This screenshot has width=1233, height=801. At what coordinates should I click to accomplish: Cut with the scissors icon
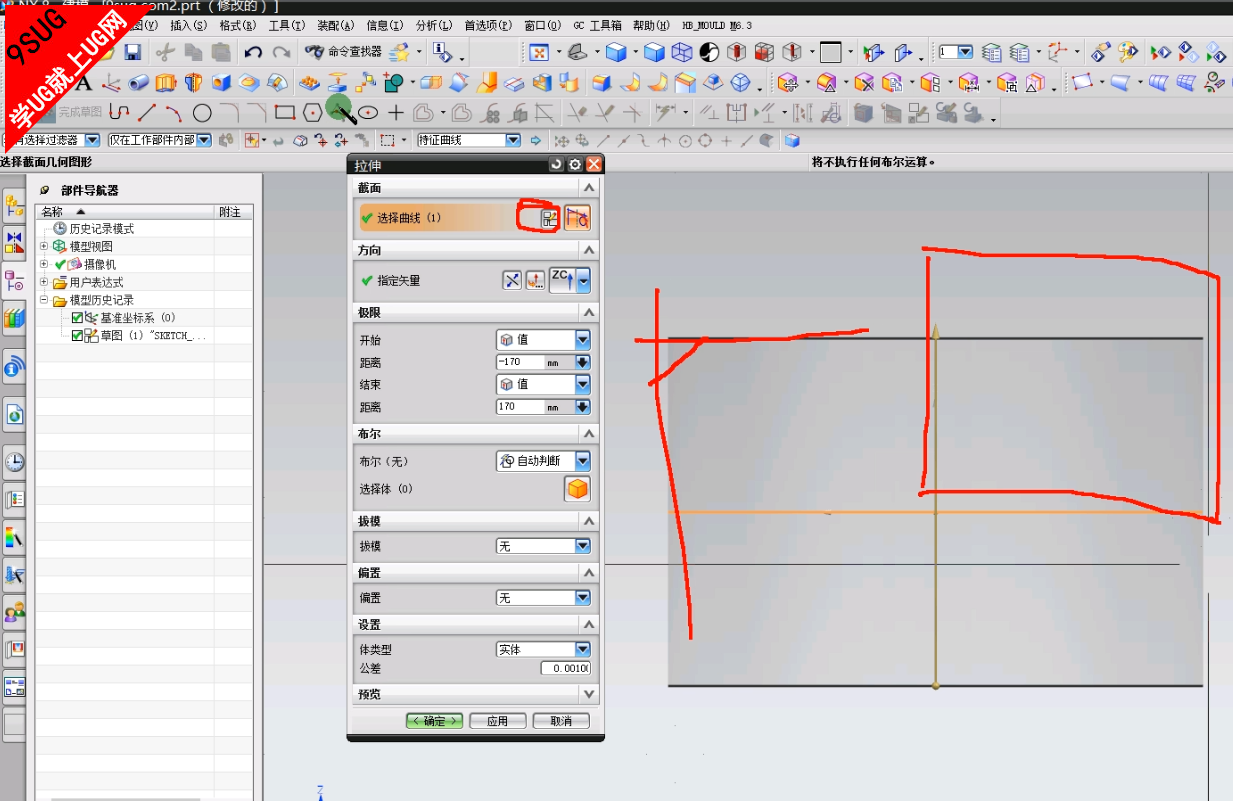click(166, 52)
